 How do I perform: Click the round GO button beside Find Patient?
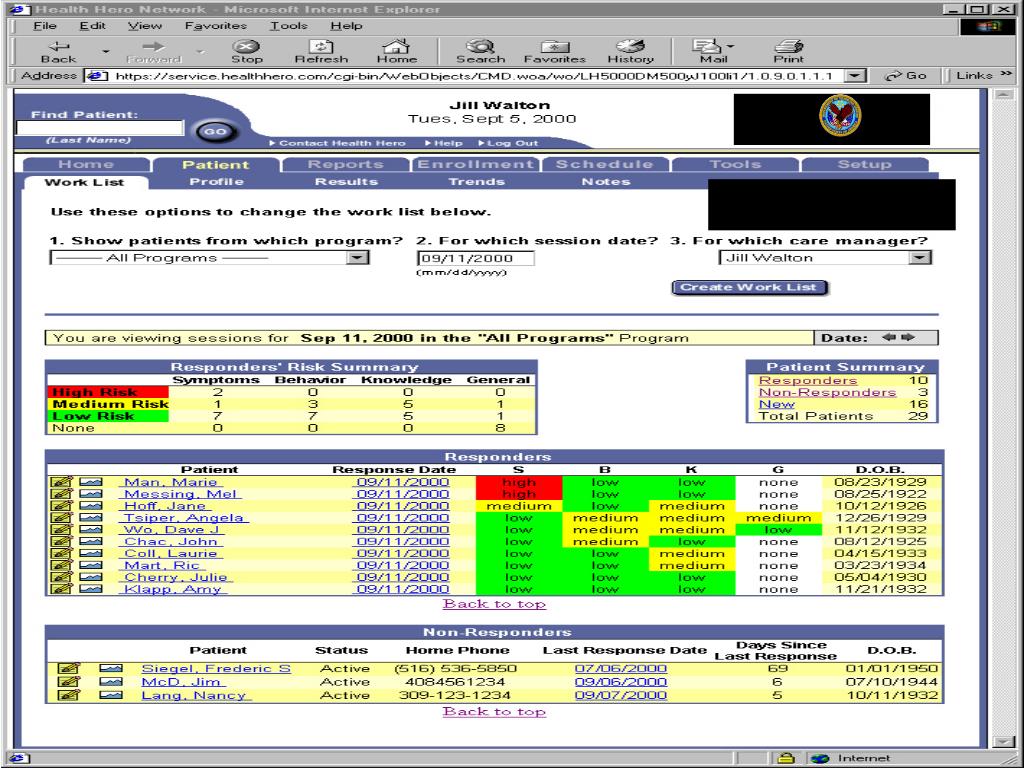(215, 131)
